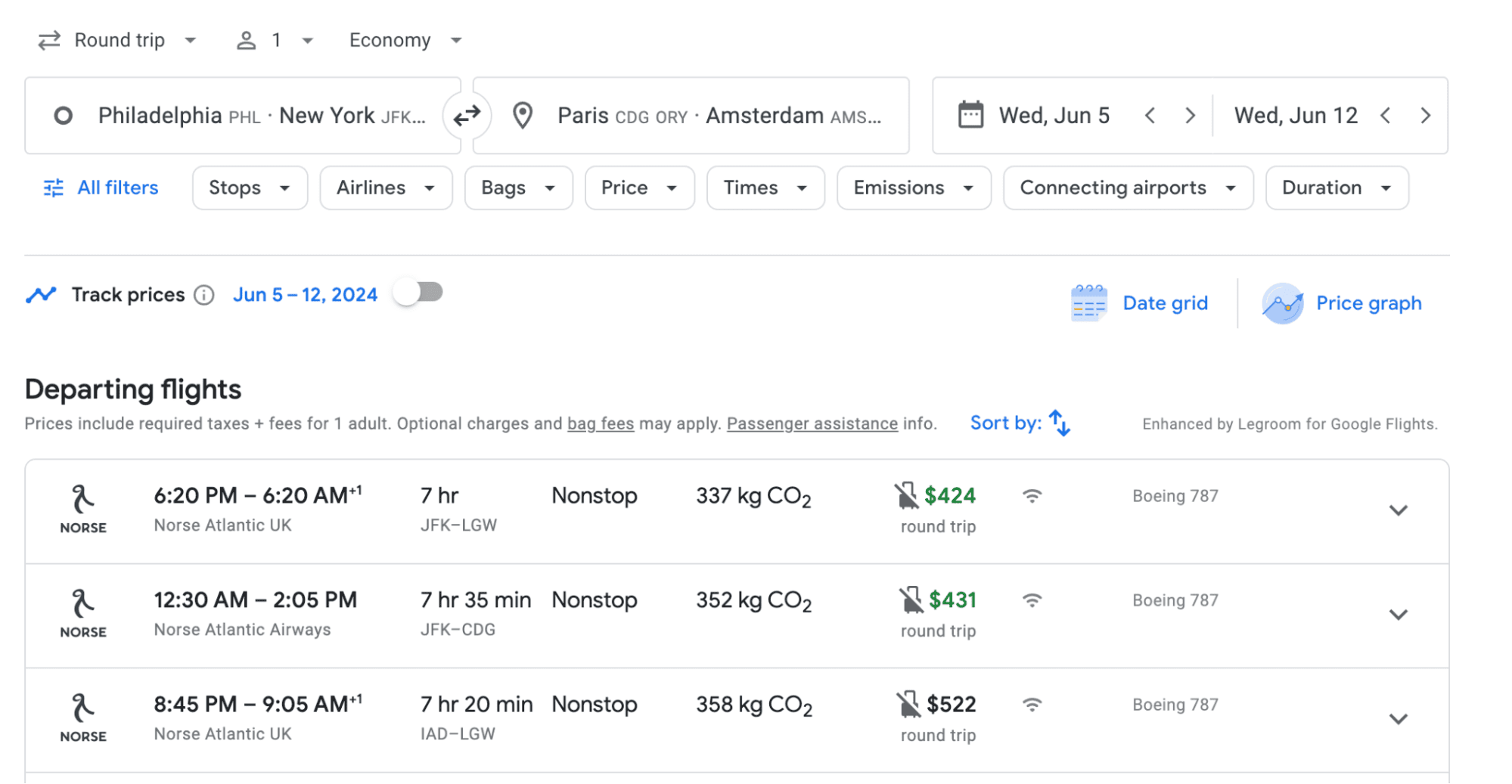Show Track prices info tooltip icon
The width and height of the screenshot is (1512, 784).
click(203, 295)
